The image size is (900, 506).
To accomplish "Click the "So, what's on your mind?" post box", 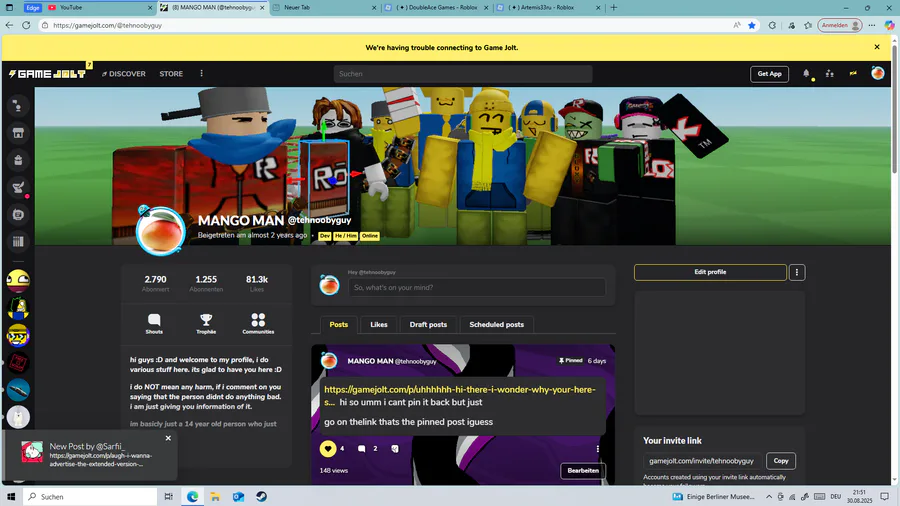I will click(x=476, y=287).
